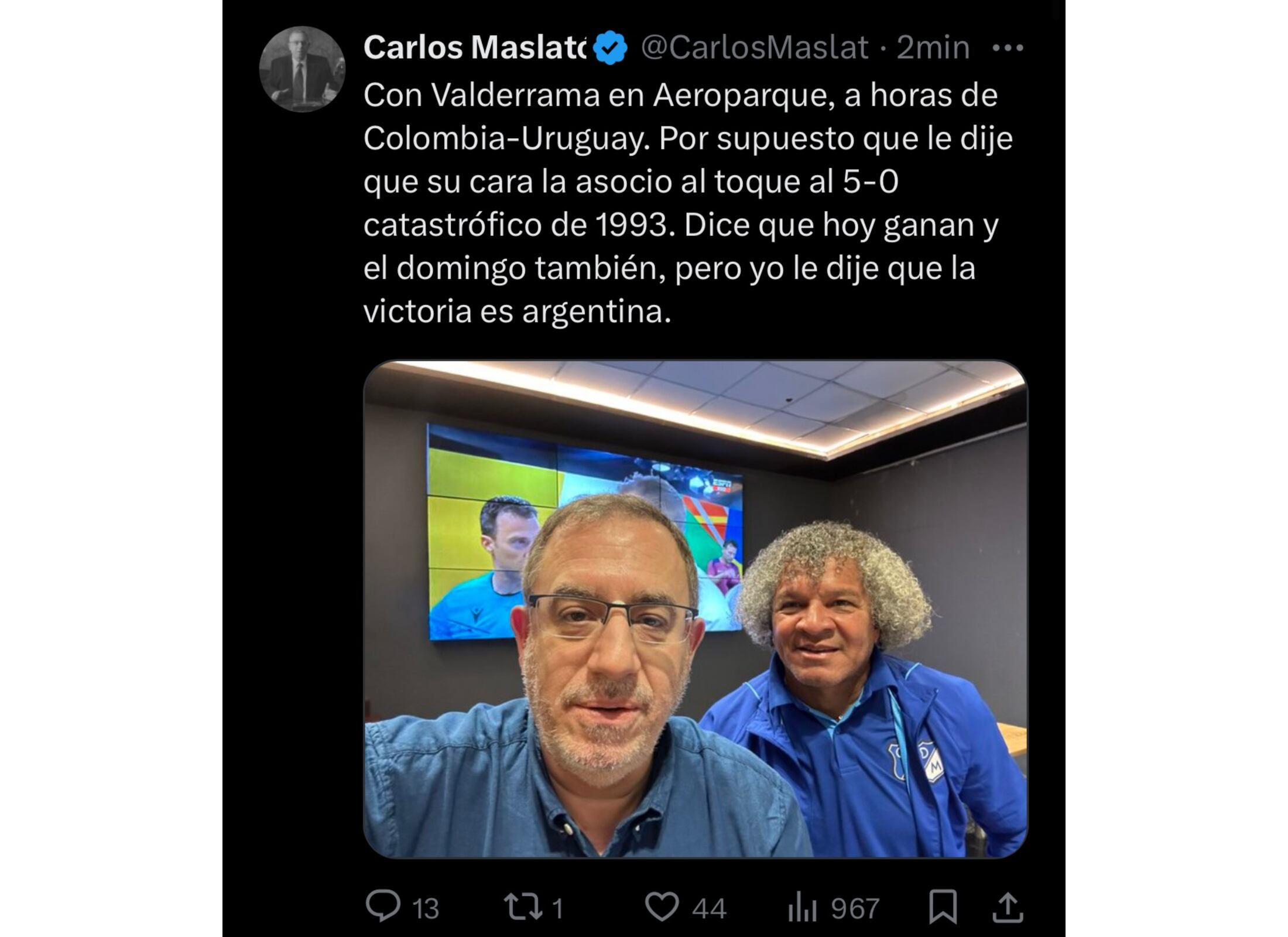The height and width of the screenshot is (937, 1288).
Task: Open the author's round profile avatar
Action: click(x=302, y=69)
